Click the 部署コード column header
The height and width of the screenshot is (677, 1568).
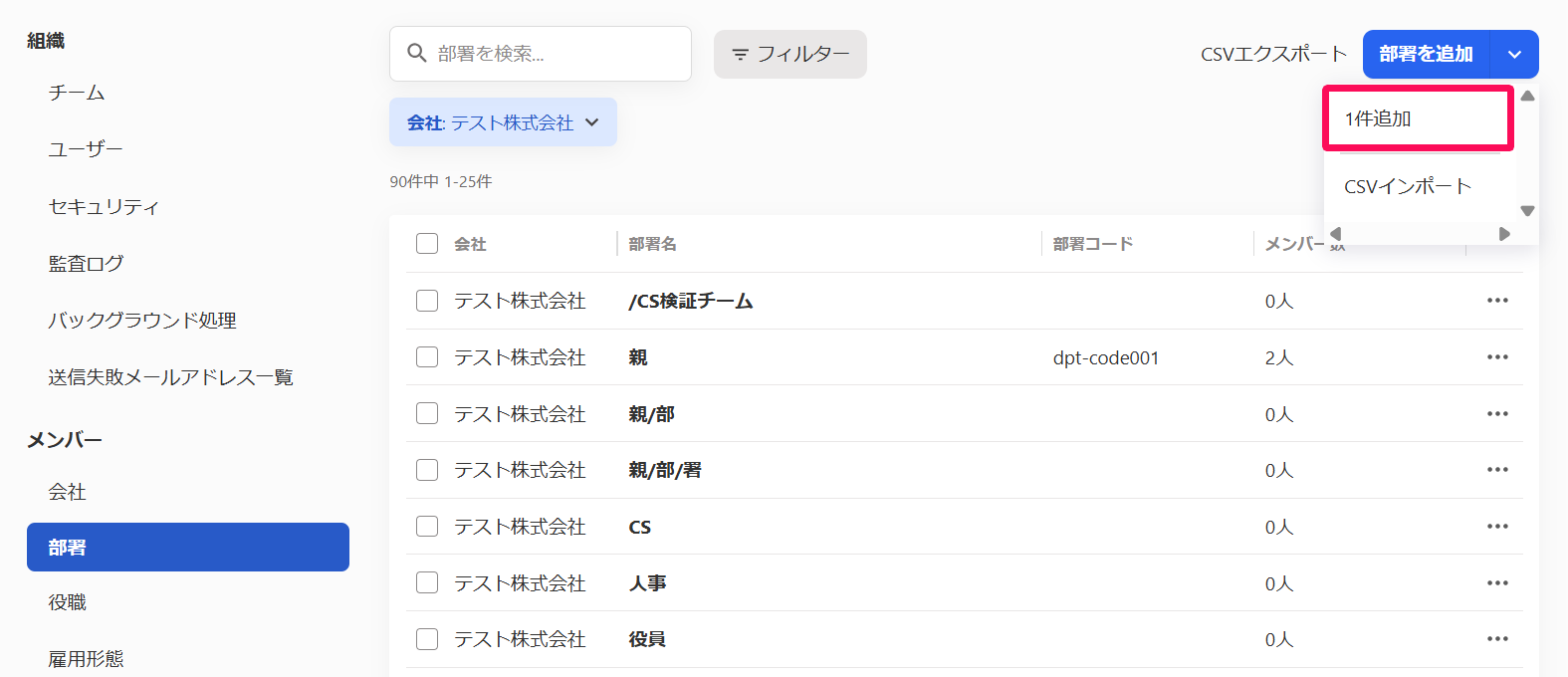(1093, 244)
